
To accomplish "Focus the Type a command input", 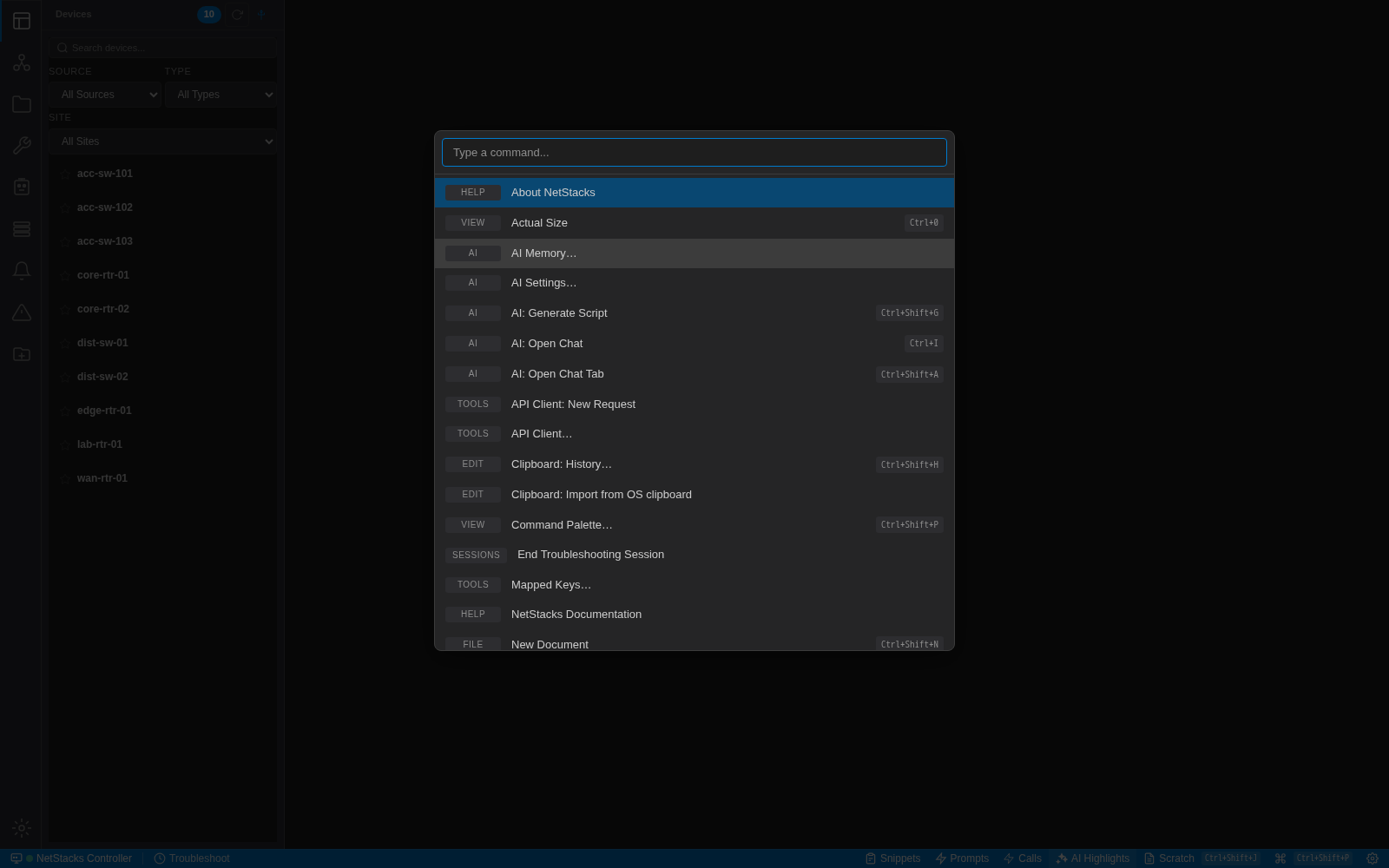I will click(x=694, y=153).
